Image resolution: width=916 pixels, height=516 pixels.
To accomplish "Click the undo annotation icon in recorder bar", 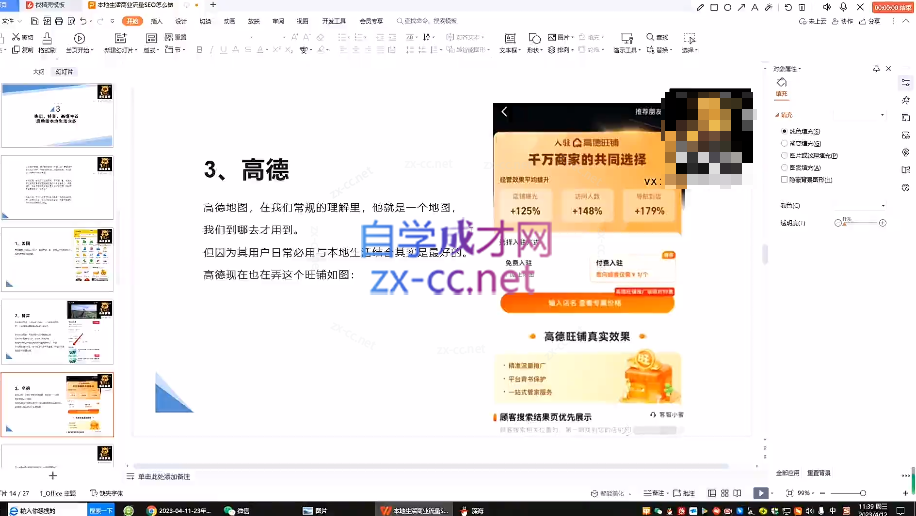I will point(788,7).
